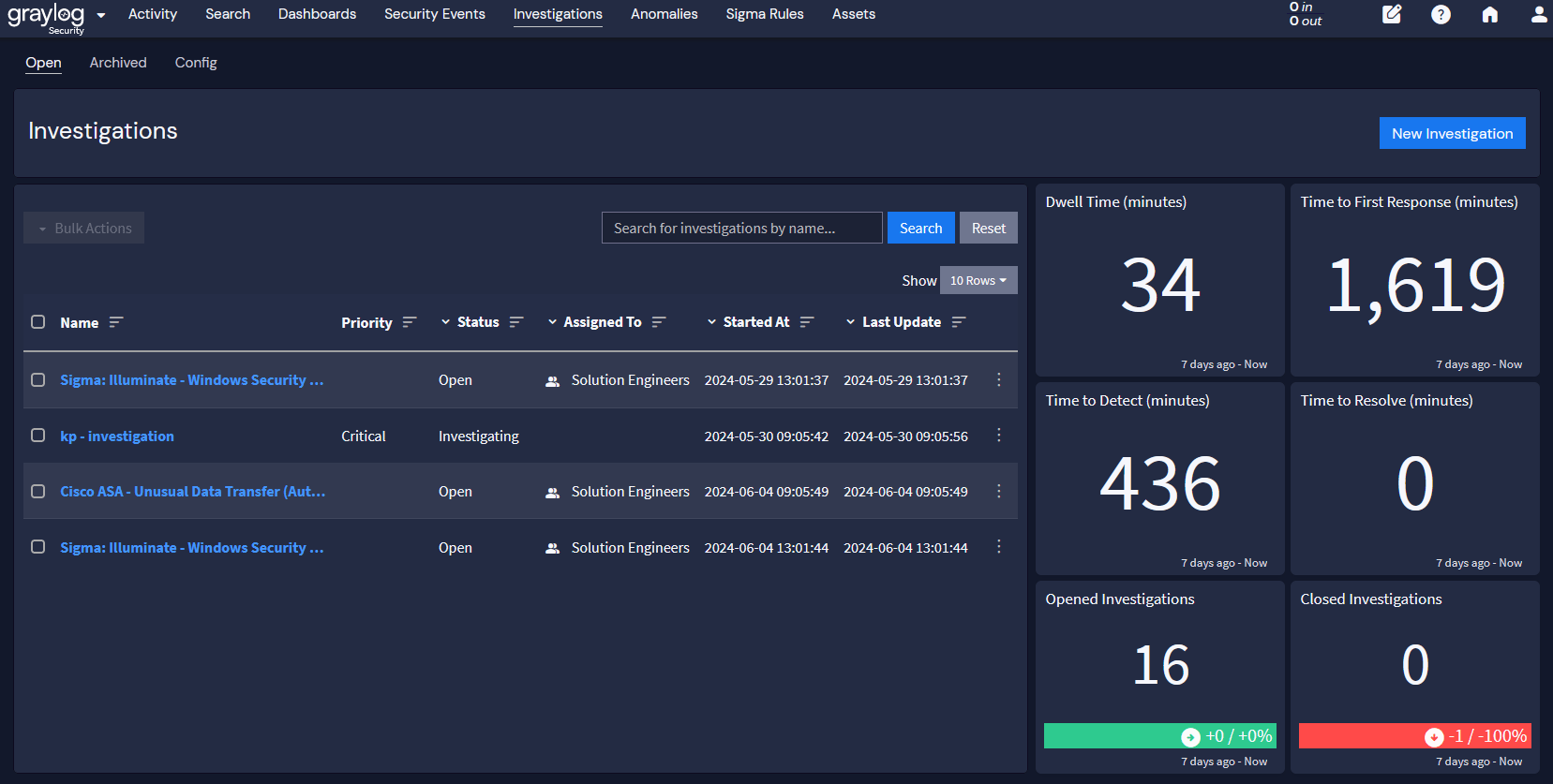1553x784 pixels.
Task: Click the red Closed Investigations trend bar
Action: pos(1414,736)
